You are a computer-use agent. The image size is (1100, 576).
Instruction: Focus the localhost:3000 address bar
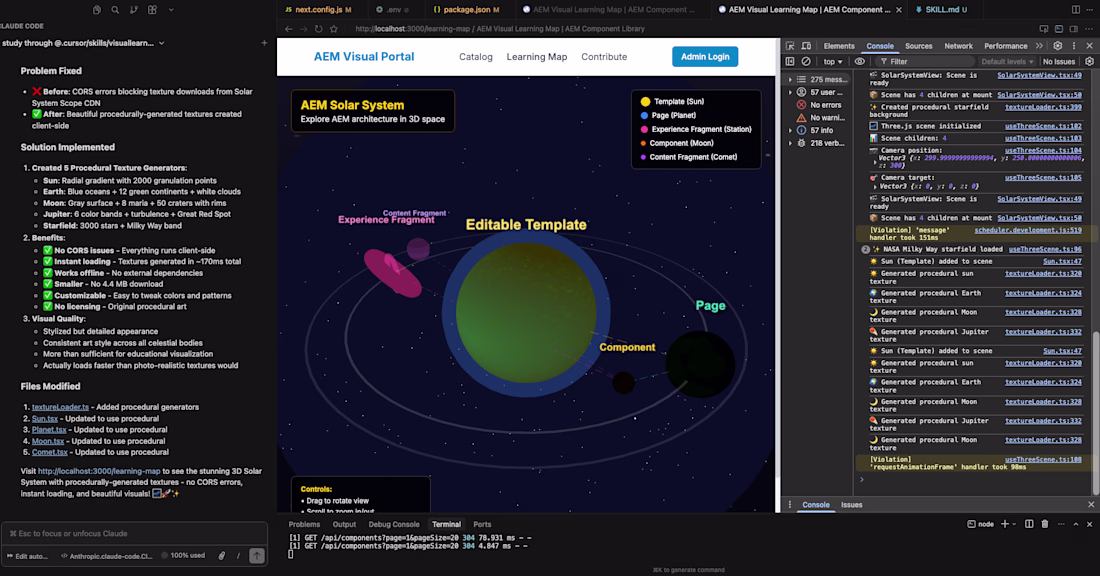tap(499, 29)
